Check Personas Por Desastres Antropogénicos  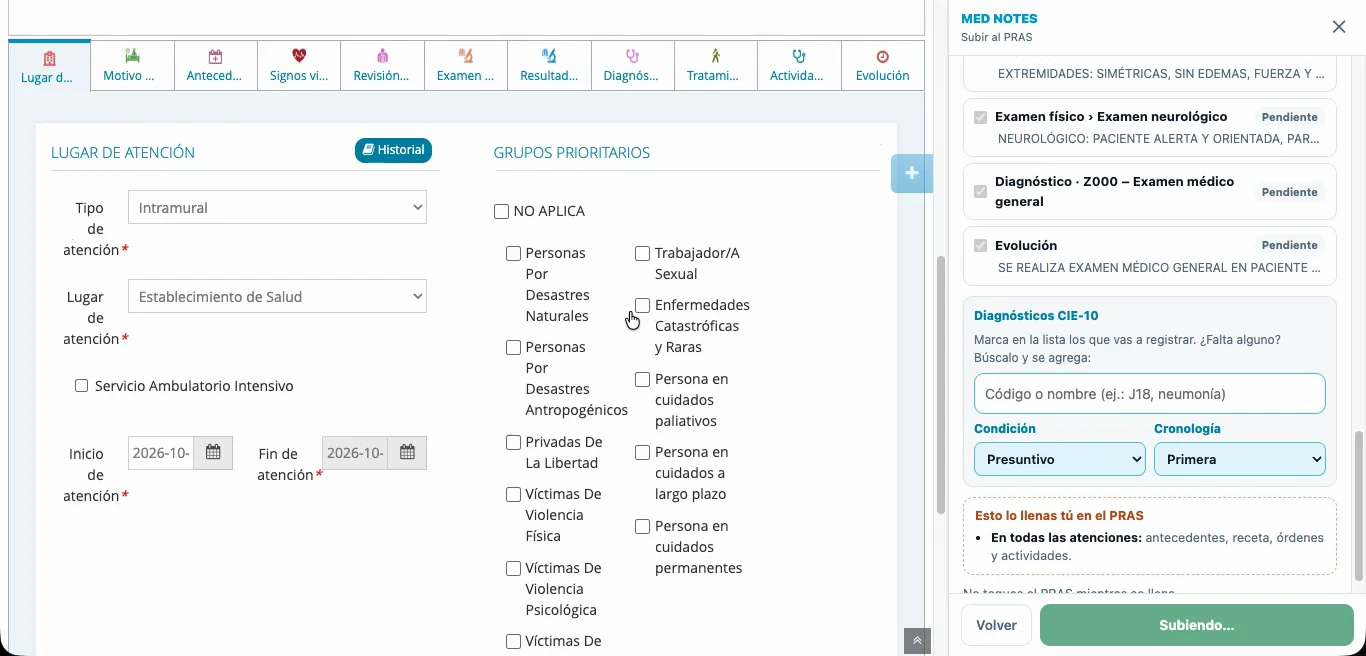click(x=513, y=348)
